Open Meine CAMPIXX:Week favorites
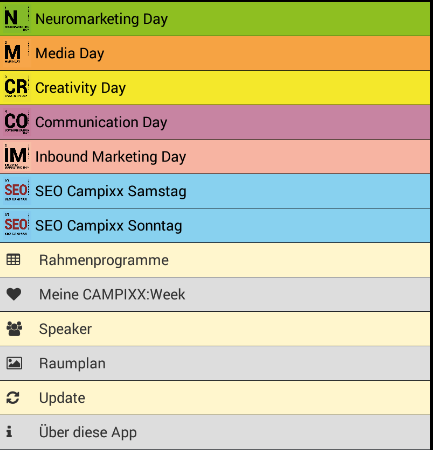The height and width of the screenshot is (450, 433). [215, 294]
